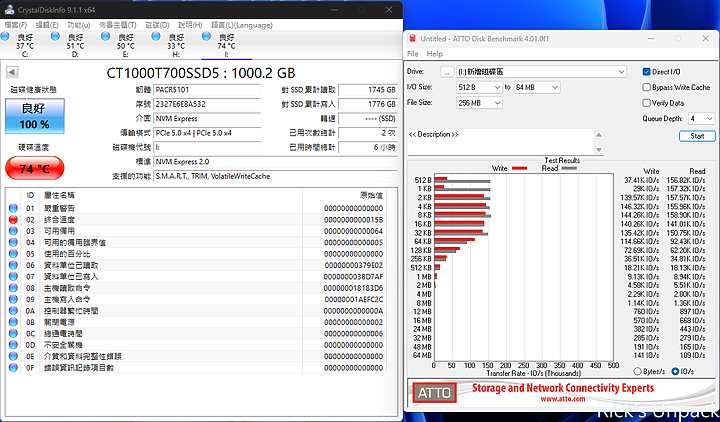Click the CrystalDiskInfo app icon in title bar
The height and width of the screenshot is (422, 720).
9,9
